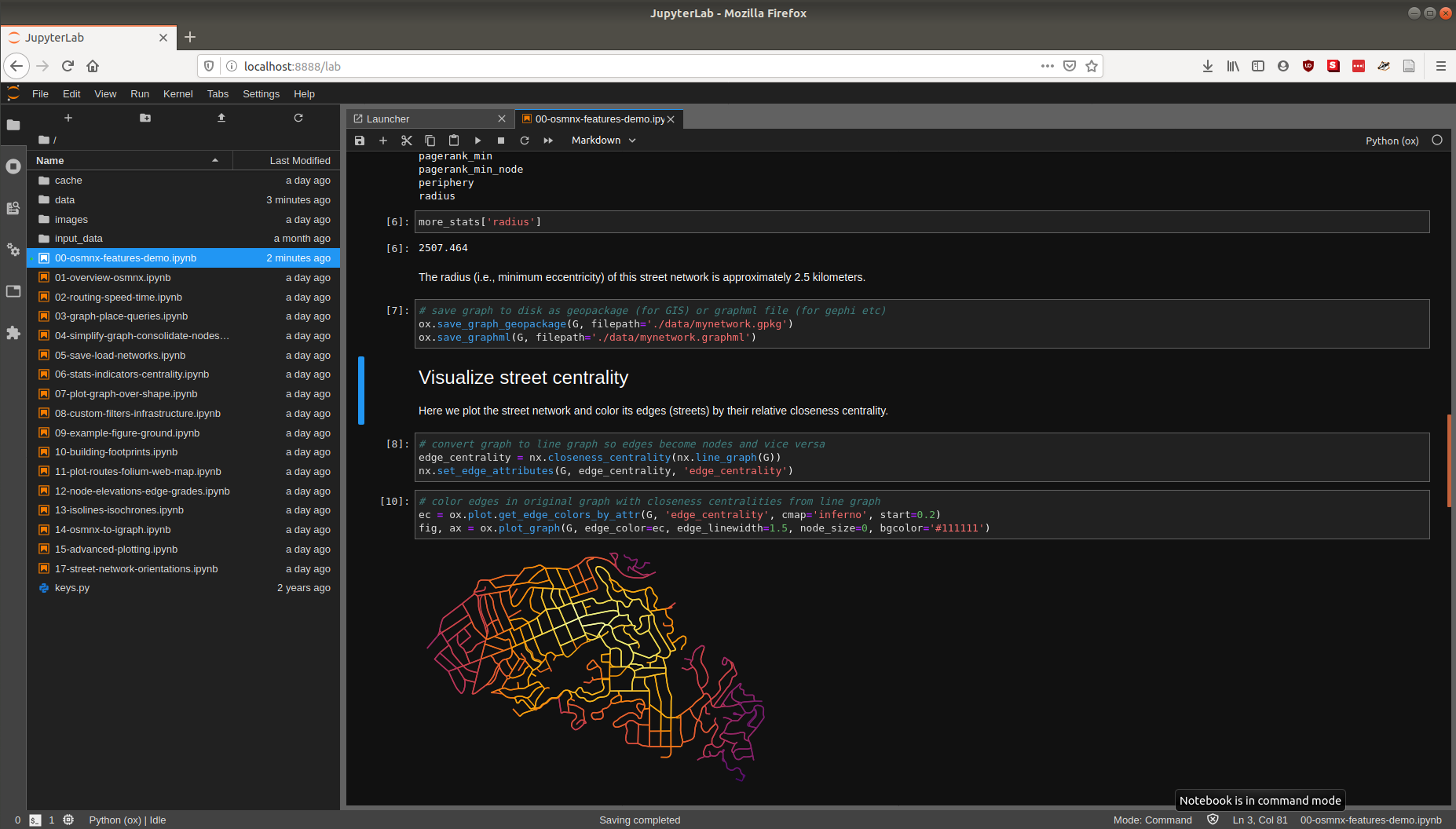Interrupt the kernel with the stop icon

pos(501,141)
